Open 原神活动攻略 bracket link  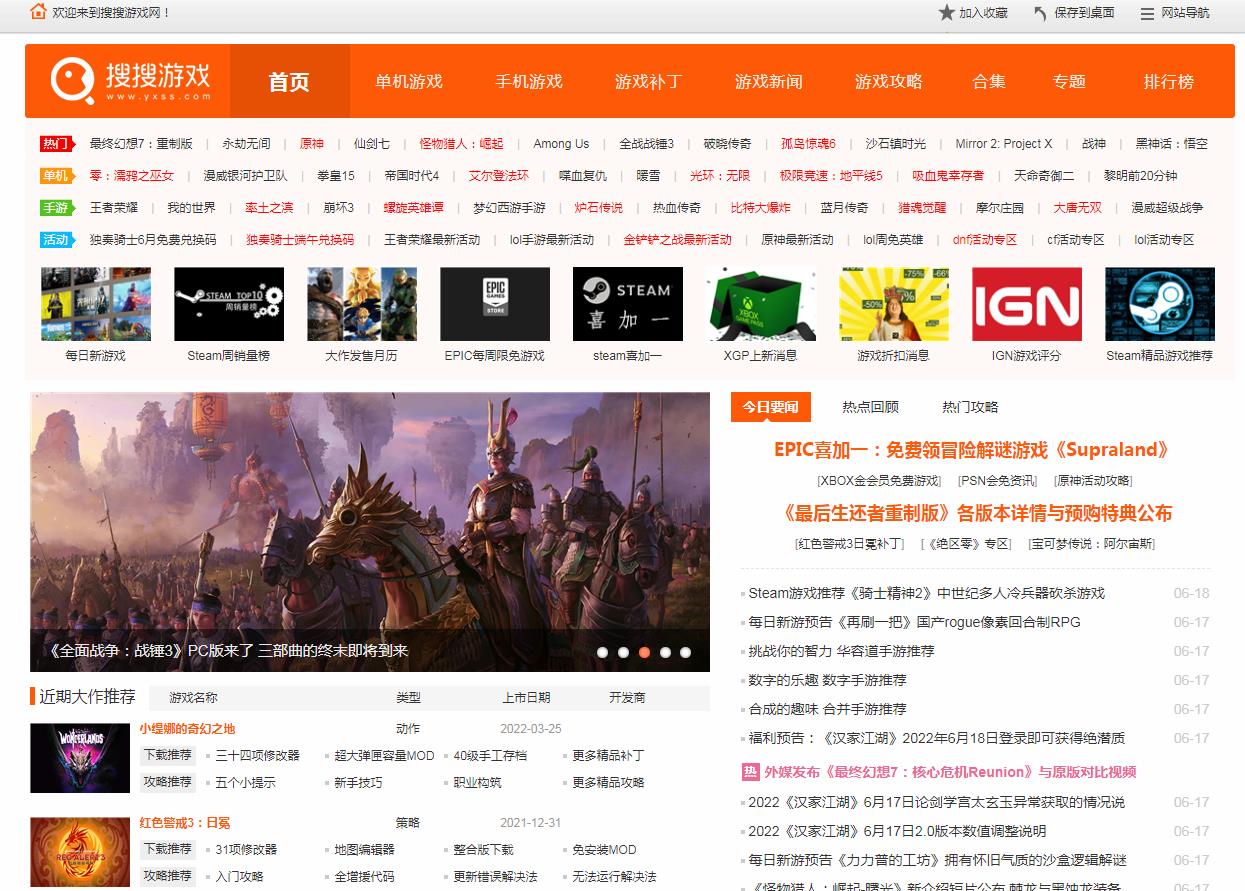click(x=1093, y=481)
